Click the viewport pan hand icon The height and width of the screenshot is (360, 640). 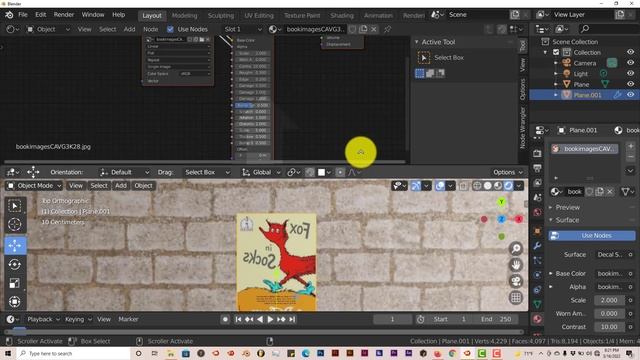(516, 265)
